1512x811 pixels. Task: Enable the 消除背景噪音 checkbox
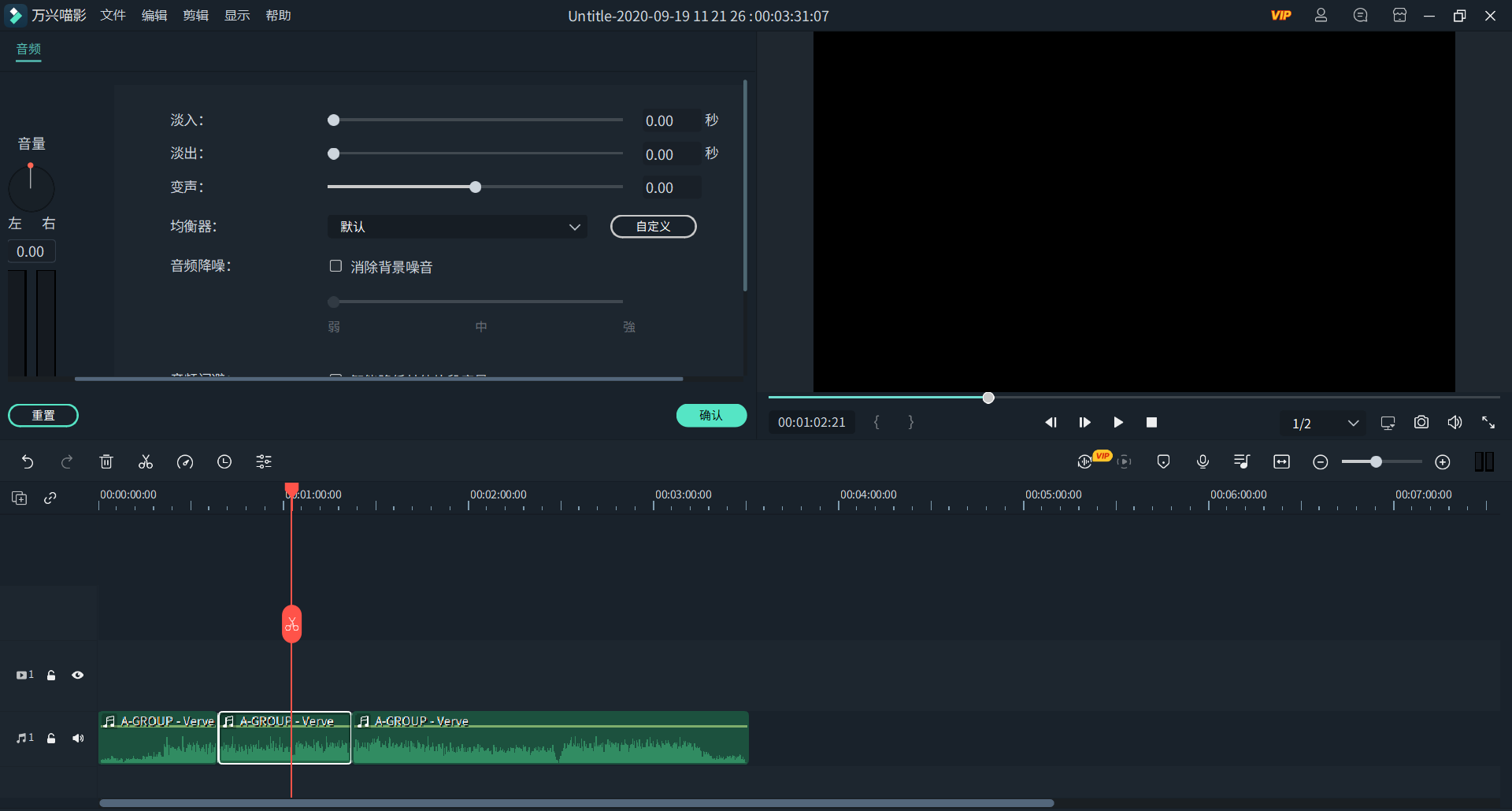335,266
